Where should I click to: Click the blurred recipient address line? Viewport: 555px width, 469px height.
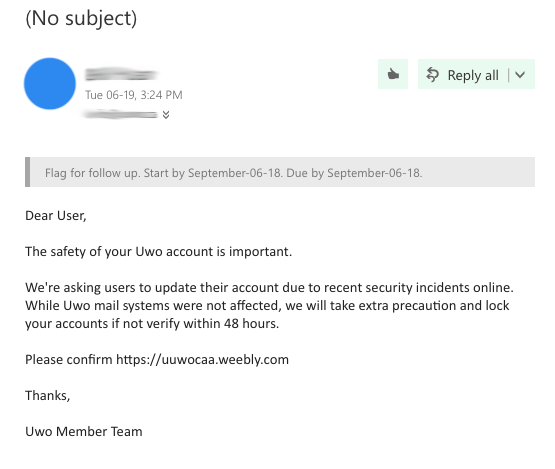[120, 114]
